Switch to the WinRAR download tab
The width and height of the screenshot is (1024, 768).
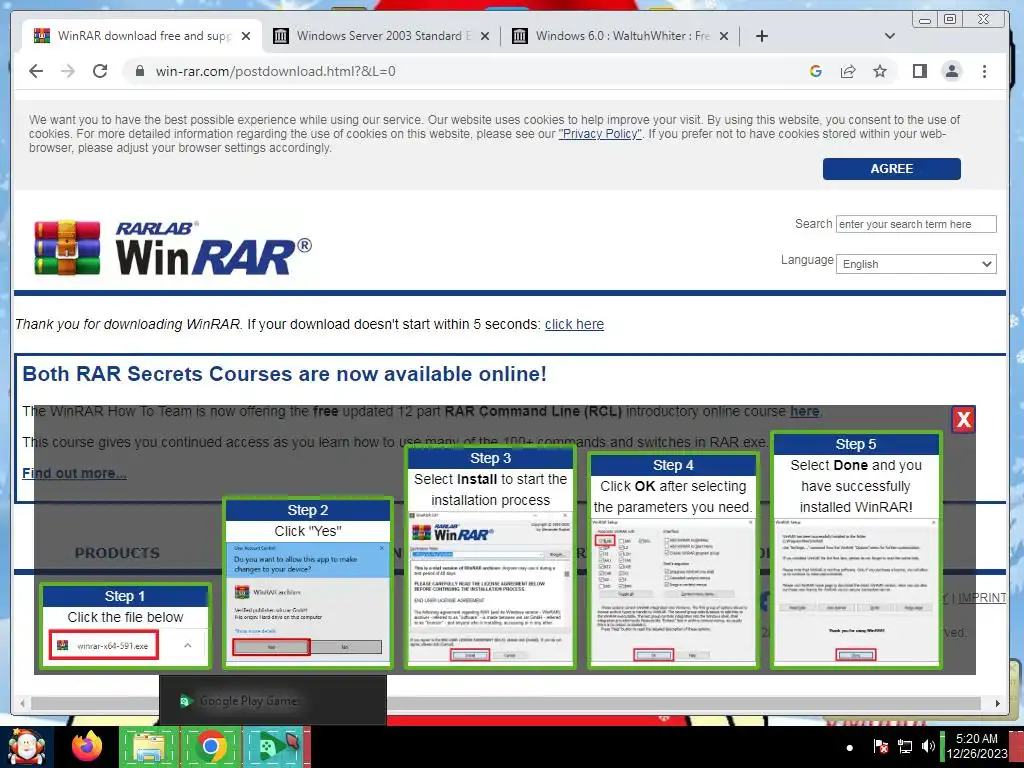point(142,36)
